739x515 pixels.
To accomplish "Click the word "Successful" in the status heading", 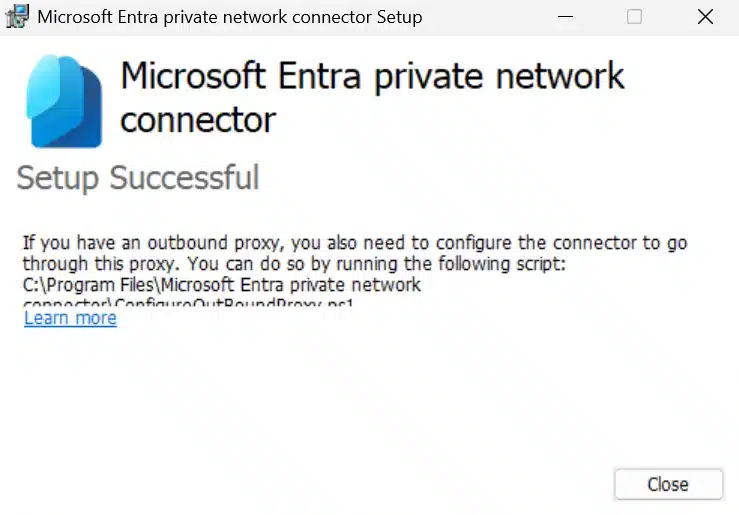I will 184,178.
